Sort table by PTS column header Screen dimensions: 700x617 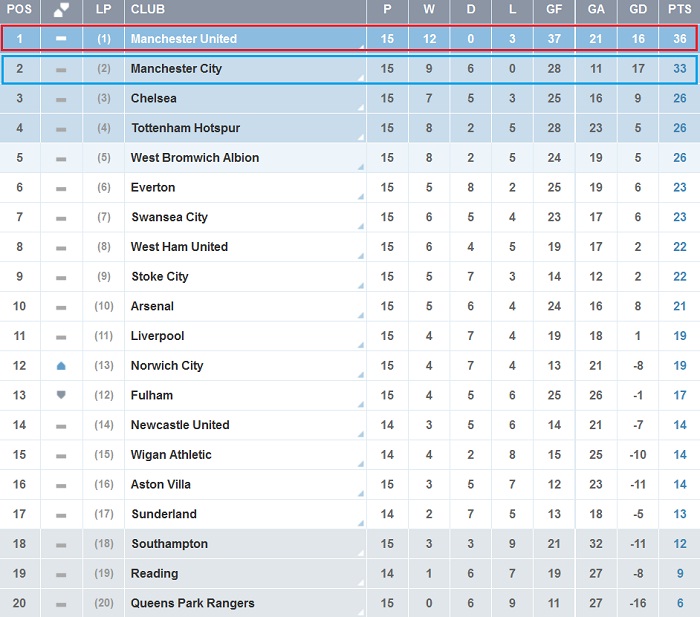point(679,9)
